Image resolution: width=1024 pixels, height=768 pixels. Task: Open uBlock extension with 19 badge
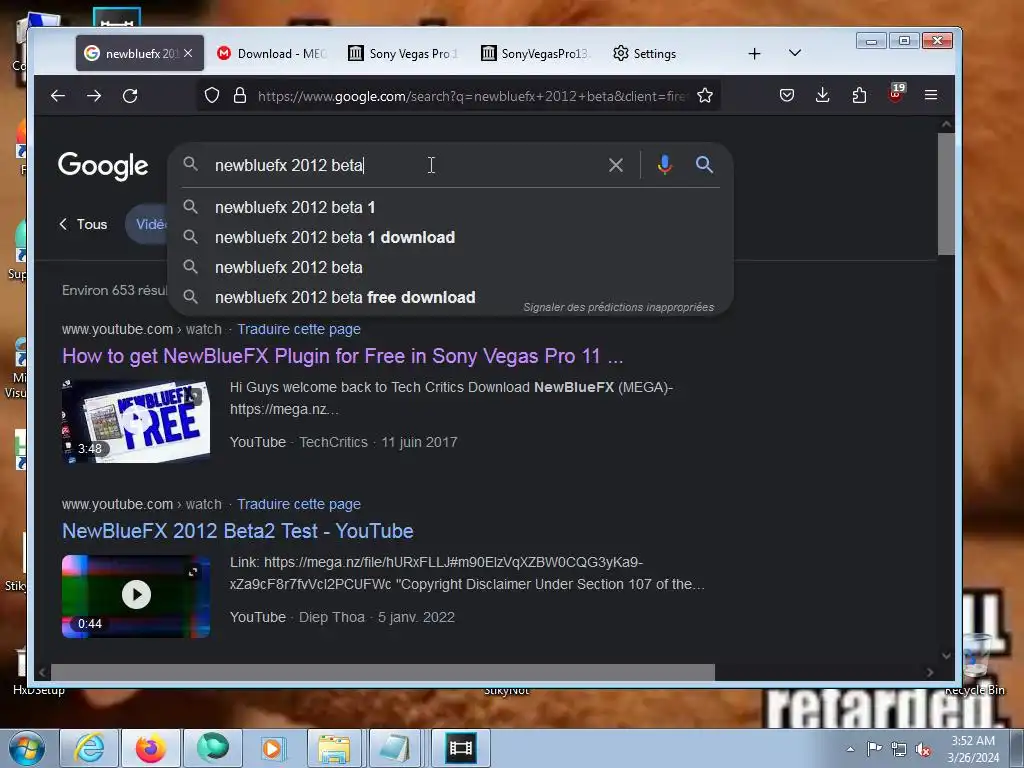point(896,93)
